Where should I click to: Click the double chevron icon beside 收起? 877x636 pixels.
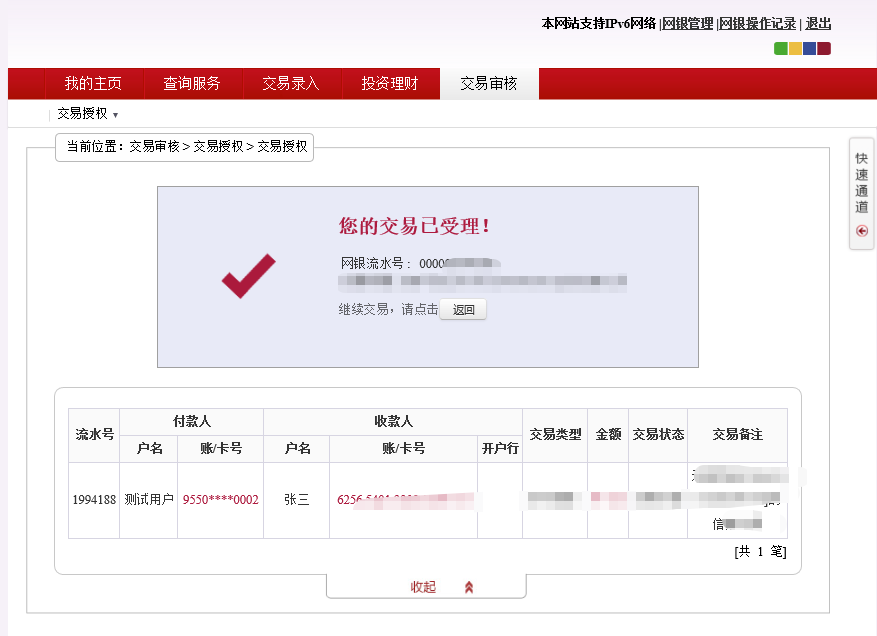click(x=469, y=588)
